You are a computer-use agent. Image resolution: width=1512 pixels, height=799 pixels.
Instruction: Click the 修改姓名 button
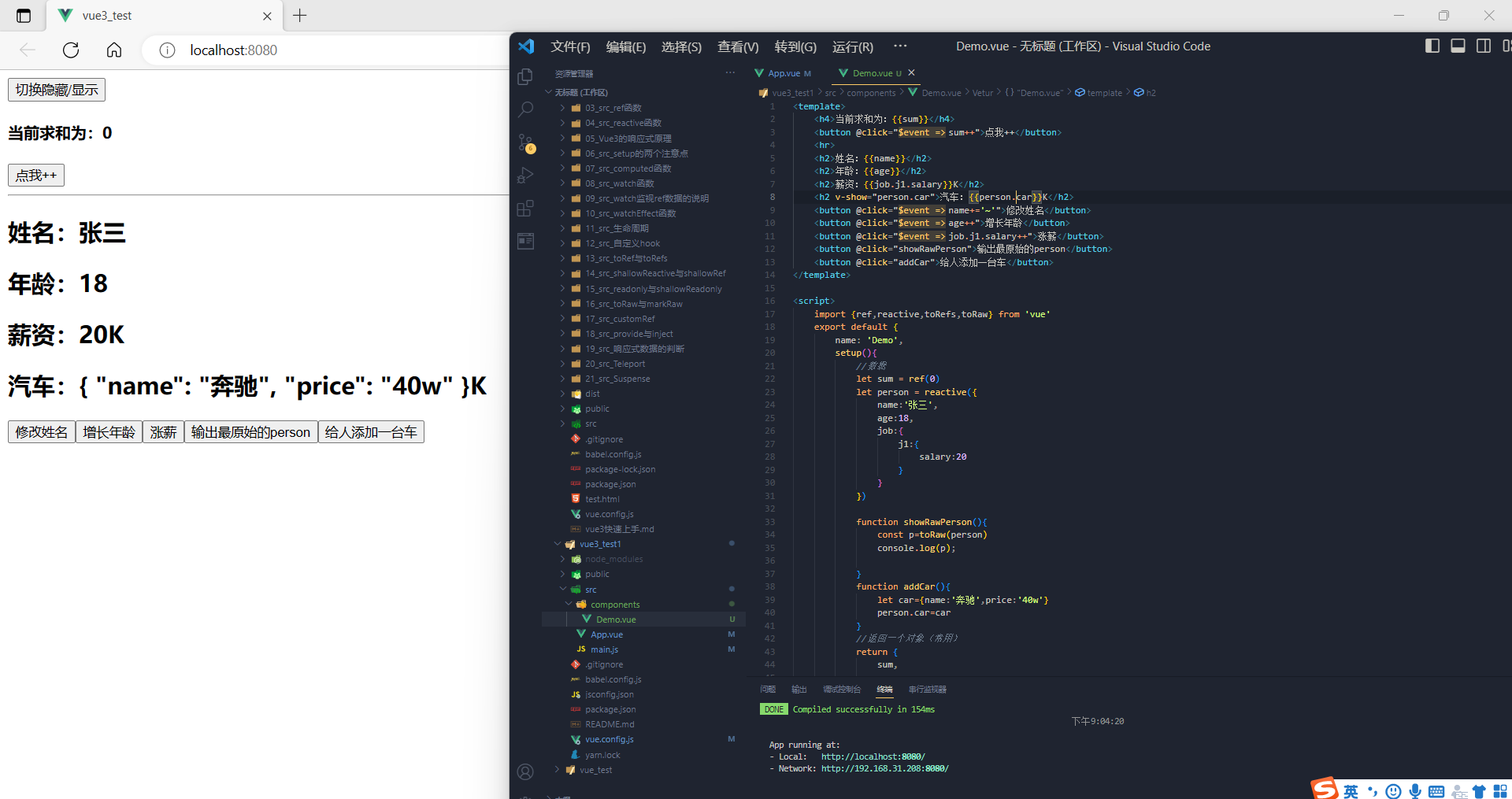(42, 432)
